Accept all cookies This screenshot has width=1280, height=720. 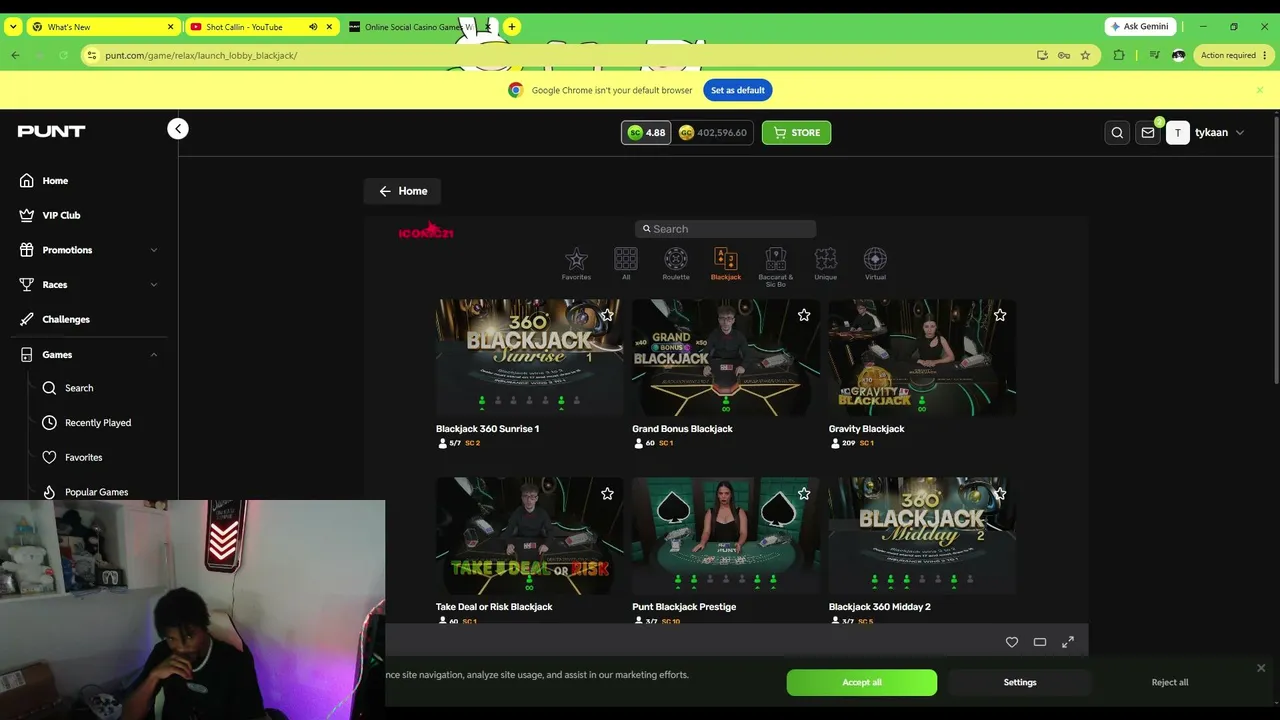click(x=862, y=682)
